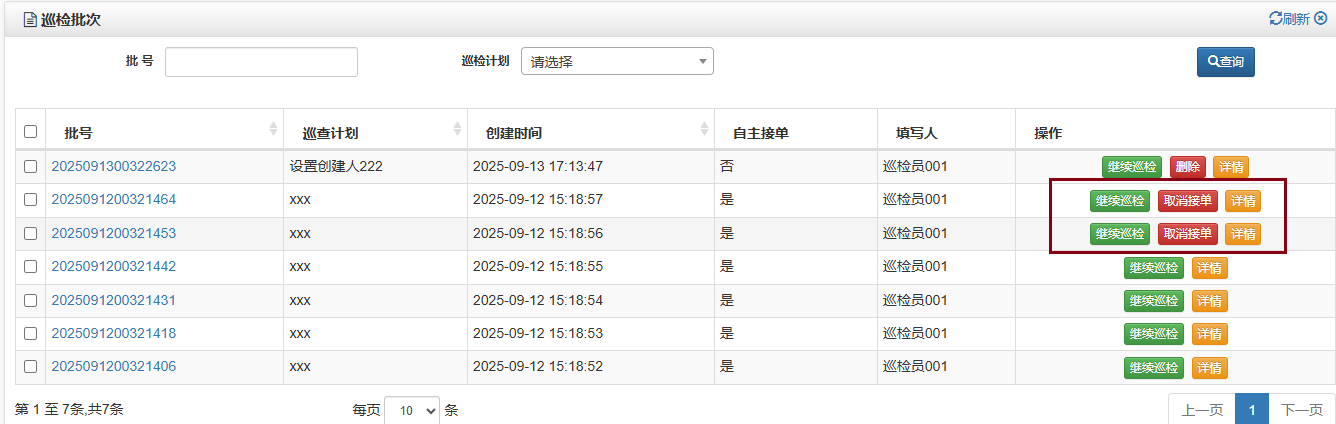The height and width of the screenshot is (424, 1336).
Task: Click 详情 for batch 2025091200321464
Action: pos(1243,201)
